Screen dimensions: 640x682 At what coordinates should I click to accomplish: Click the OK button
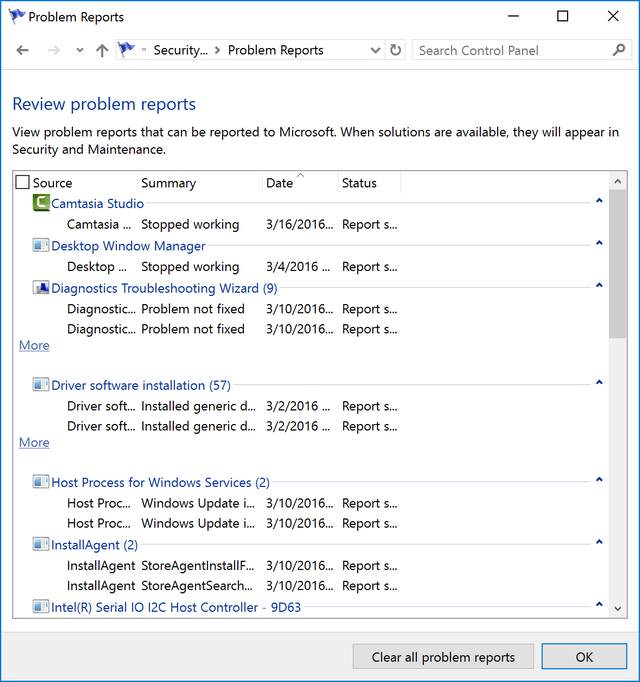pyautogui.click(x=584, y=656)
